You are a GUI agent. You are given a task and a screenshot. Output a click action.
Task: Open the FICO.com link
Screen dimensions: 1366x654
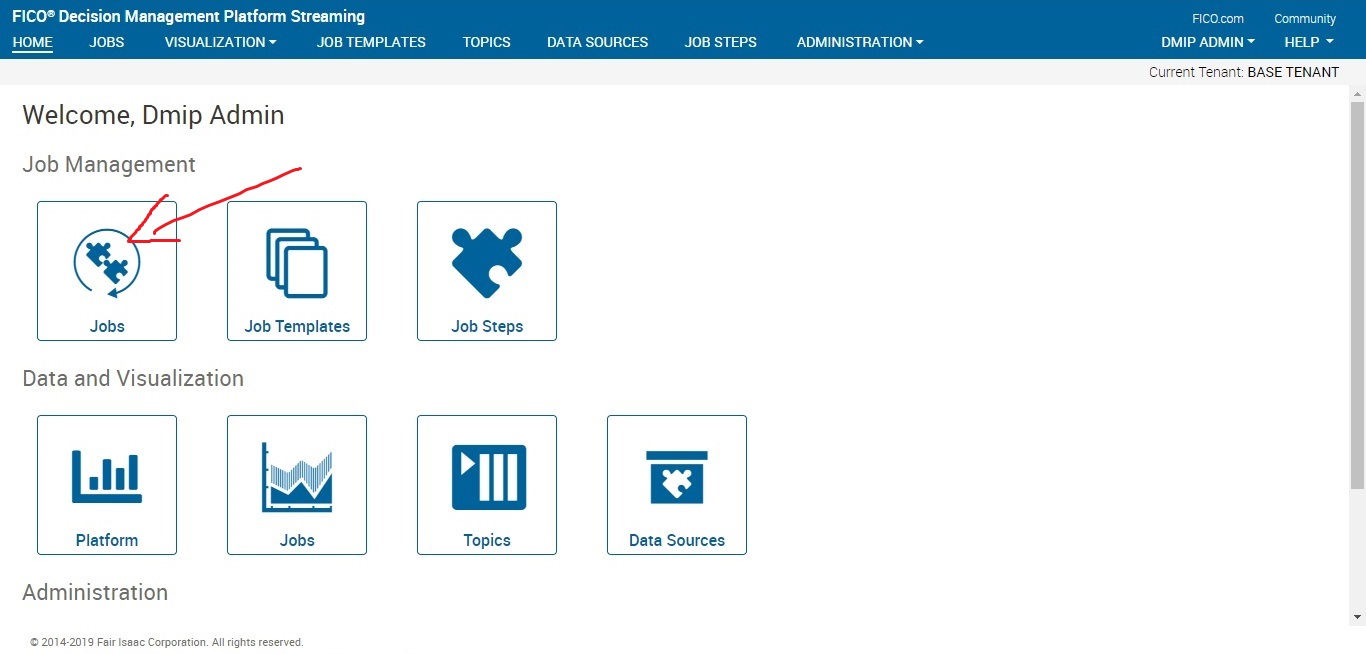[1218, 18]
